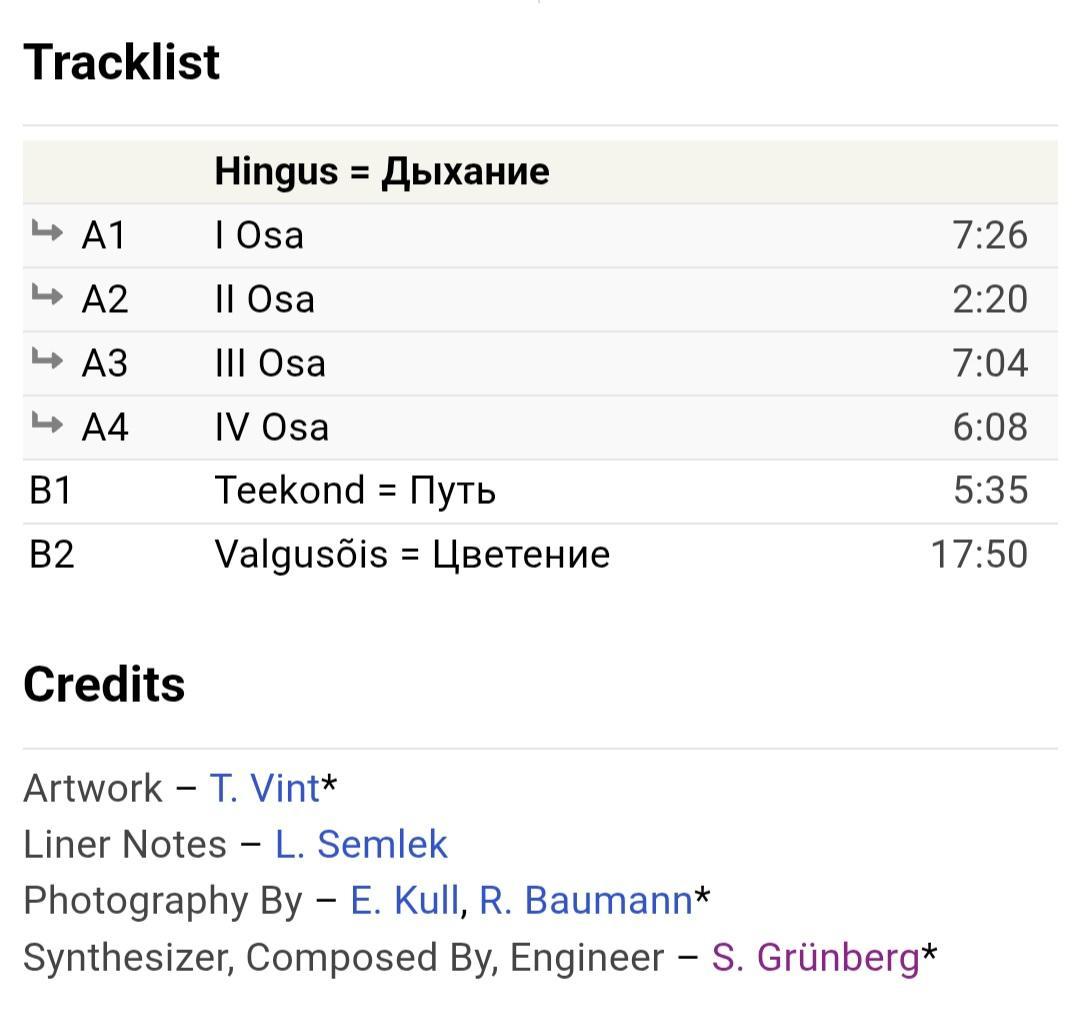Open the L. Semlek credit link
This screenshot has width=1080, height=1021.
coord(361,844)
